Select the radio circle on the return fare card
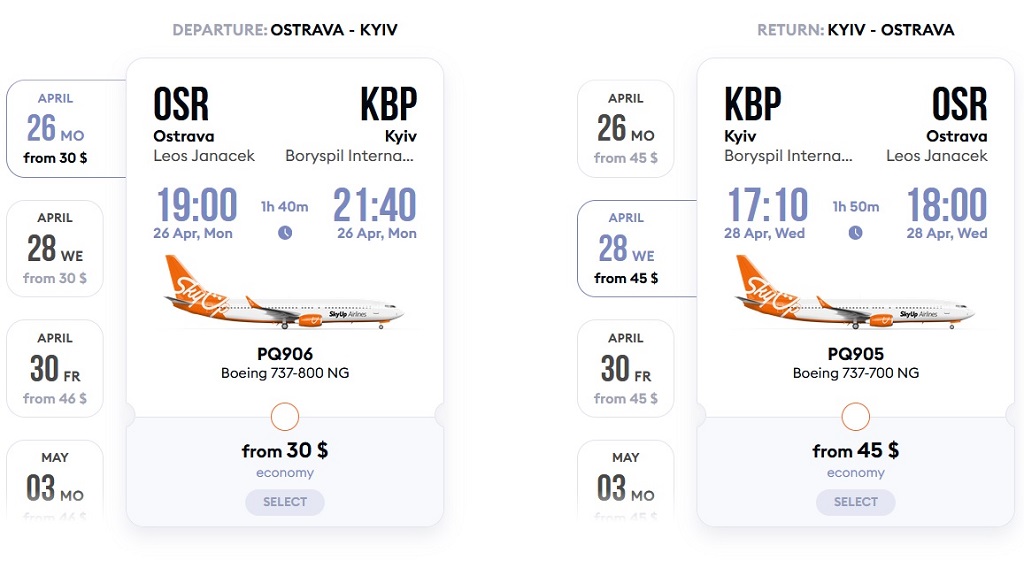 (856, 417)
